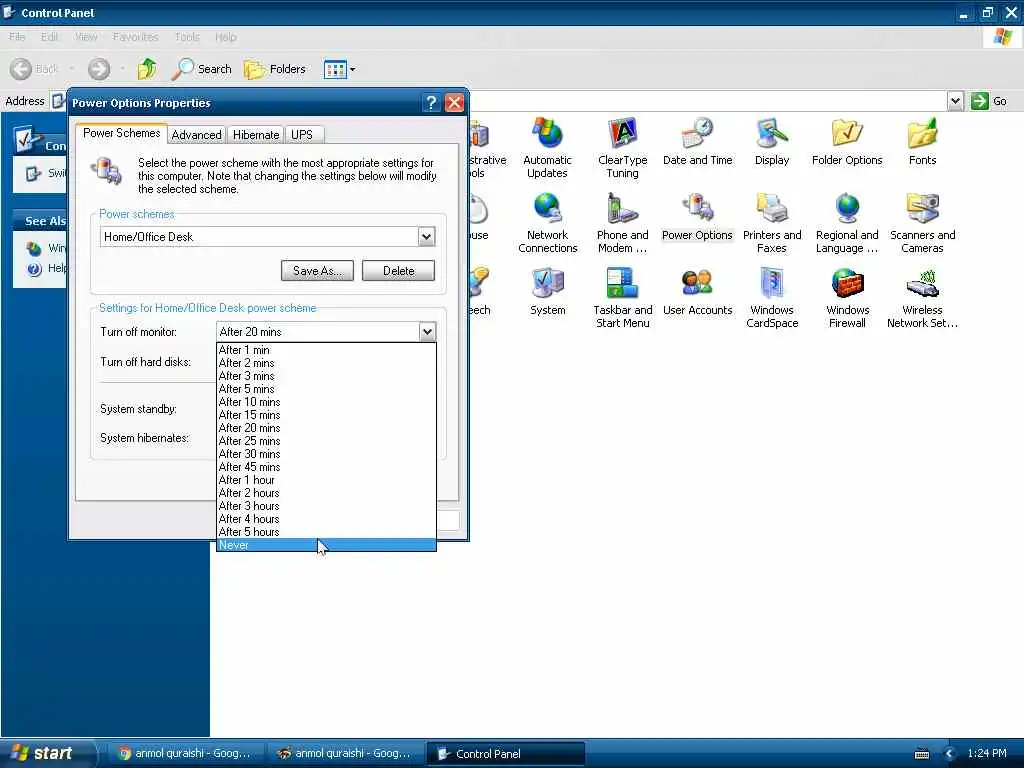Open Date and Time icon
Viewport: 1024px width, 768px height.
(x=697, y=142)
